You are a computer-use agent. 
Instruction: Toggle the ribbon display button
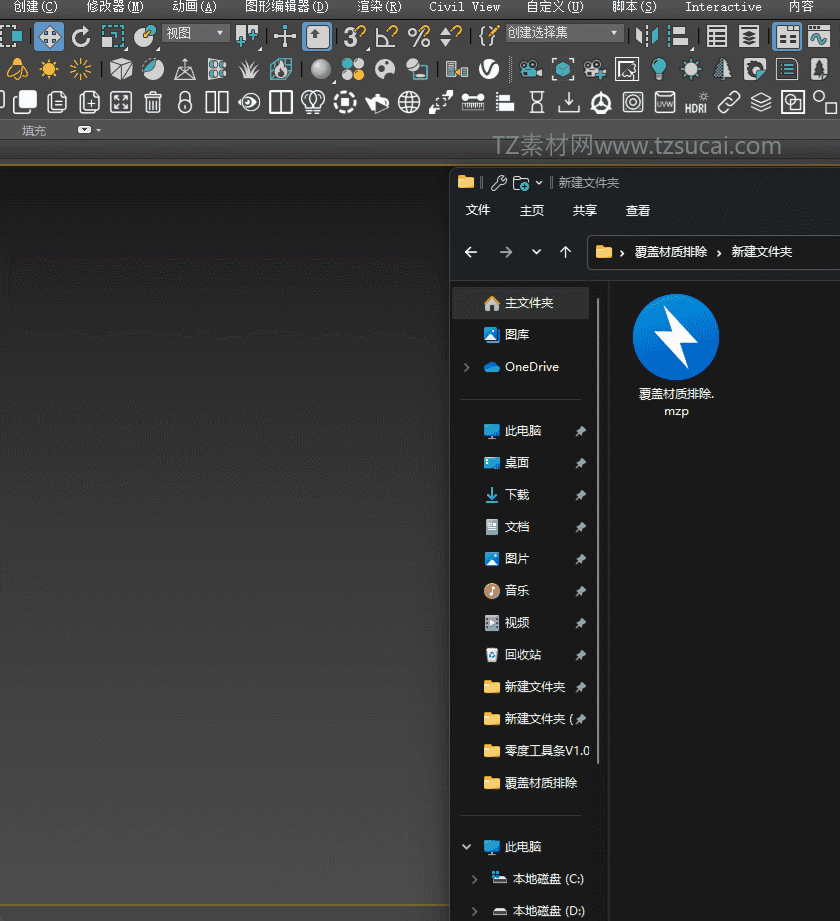[788, 37]
